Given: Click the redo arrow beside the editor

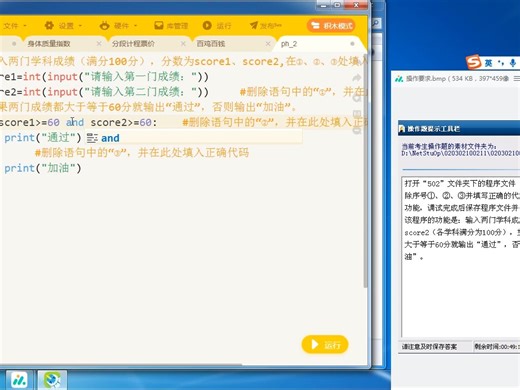Looking at the screenshot, I should tap(357, 78).
